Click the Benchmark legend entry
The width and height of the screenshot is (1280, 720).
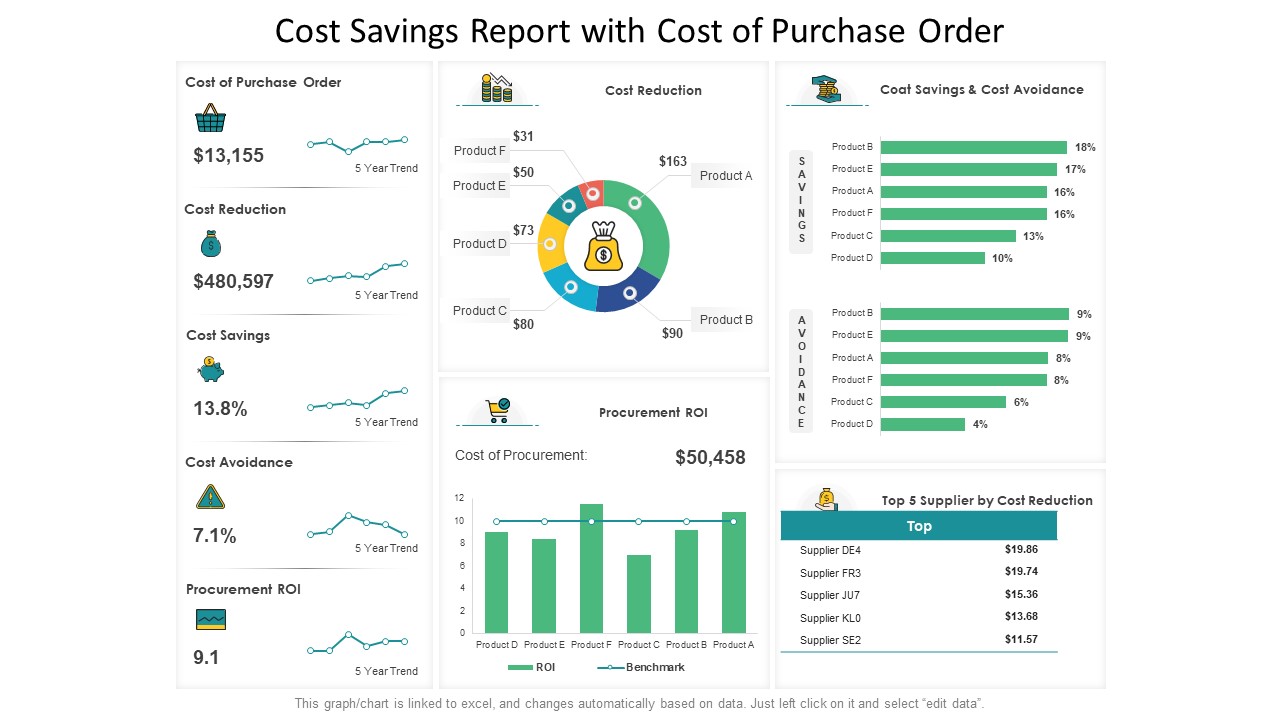click(641, 667)
